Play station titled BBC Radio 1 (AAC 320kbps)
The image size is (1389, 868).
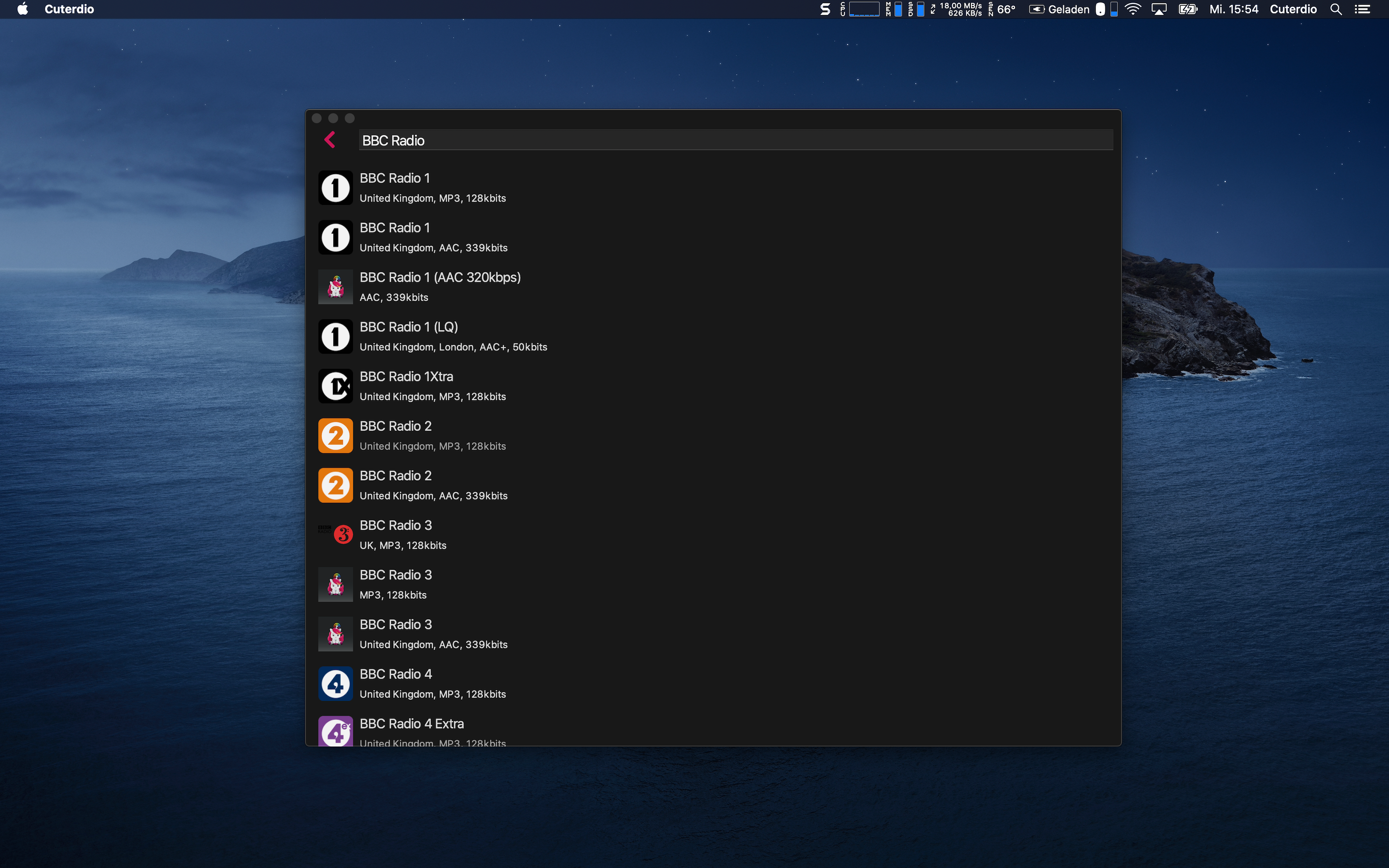coord(440,277)
